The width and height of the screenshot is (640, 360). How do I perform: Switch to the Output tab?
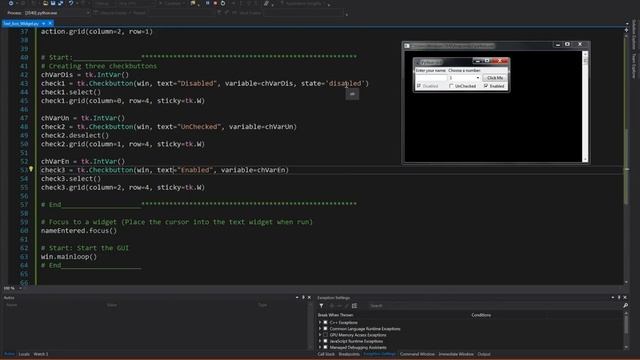click(484, 354)
